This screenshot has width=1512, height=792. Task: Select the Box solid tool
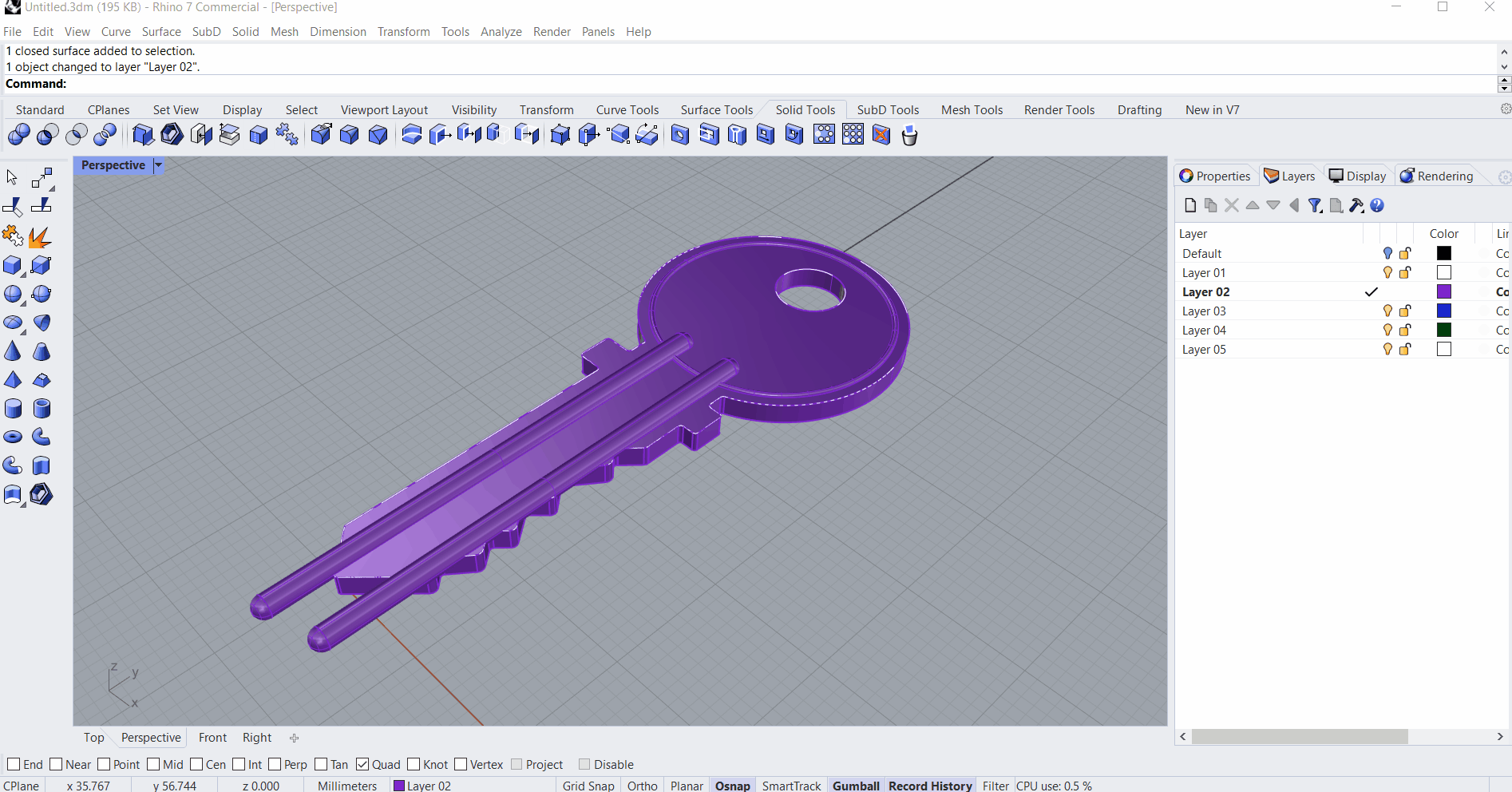coord(12,265)
